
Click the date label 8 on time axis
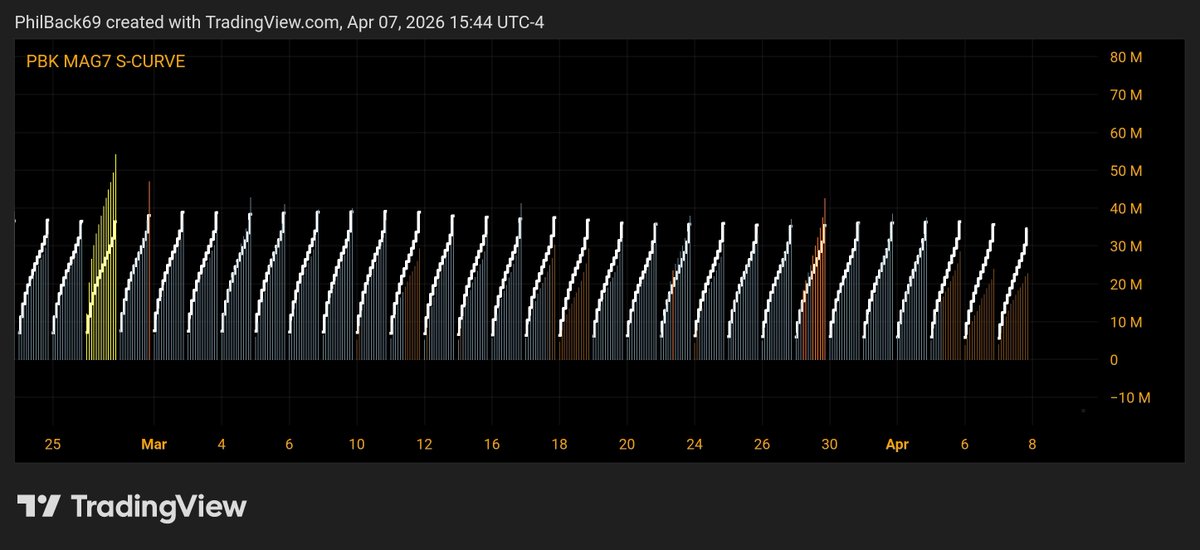pos(1032,444)
